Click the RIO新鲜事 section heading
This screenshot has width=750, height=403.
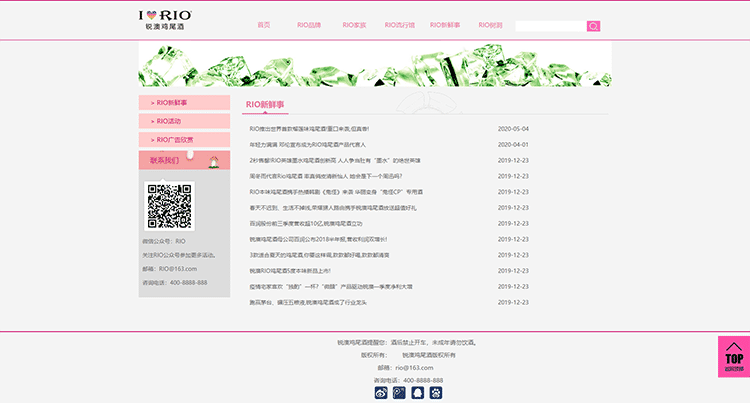[265, 104]
